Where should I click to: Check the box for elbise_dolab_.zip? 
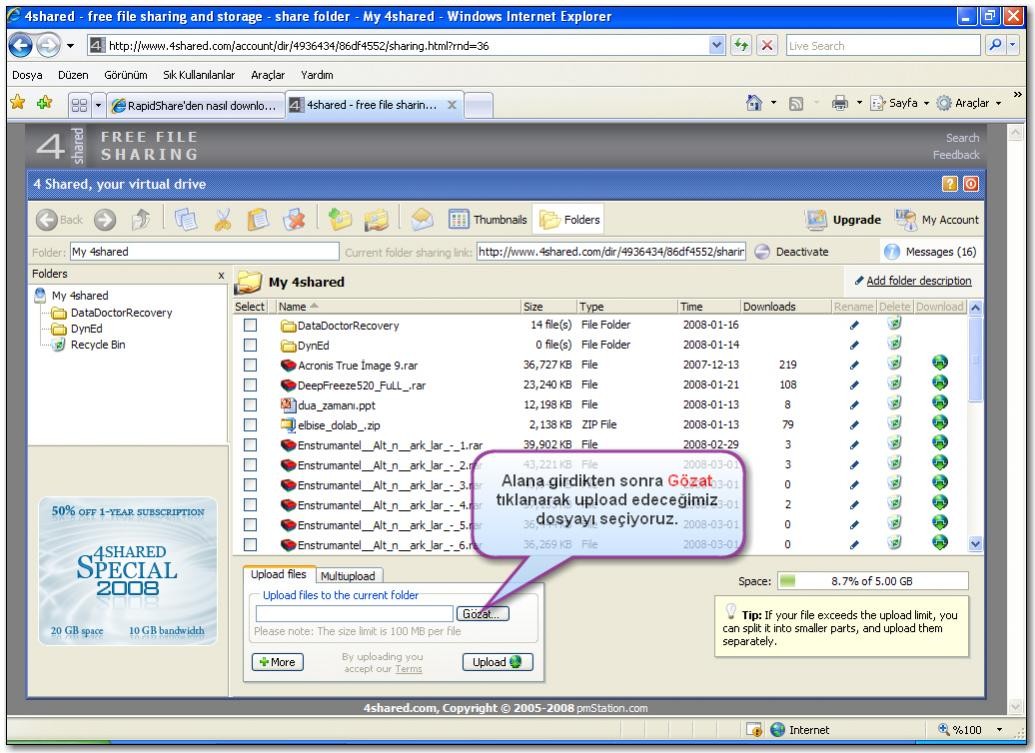(250, 424)
